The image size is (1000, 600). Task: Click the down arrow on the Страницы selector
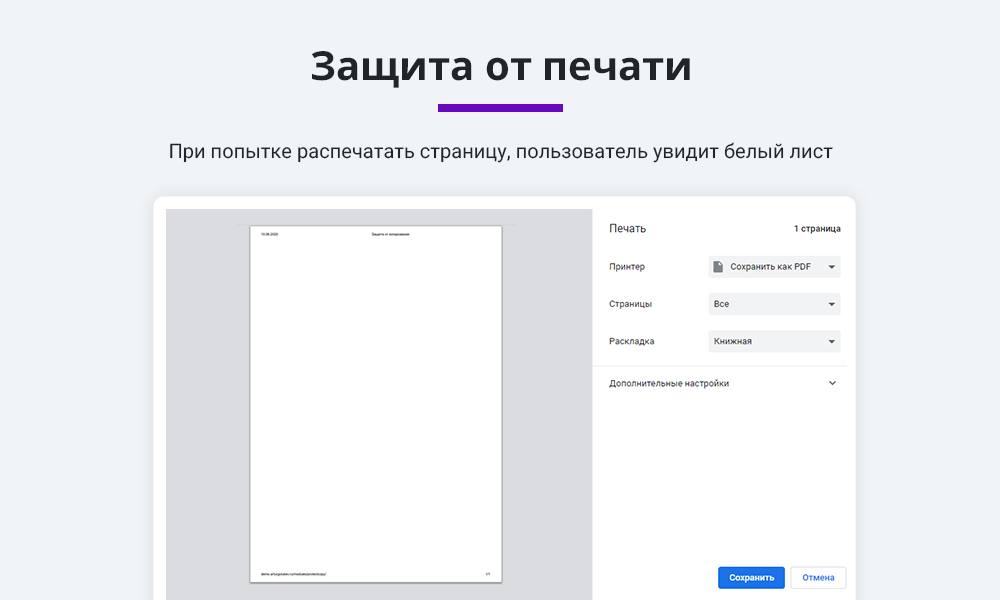pyautogui.click(x=830, y=304)
